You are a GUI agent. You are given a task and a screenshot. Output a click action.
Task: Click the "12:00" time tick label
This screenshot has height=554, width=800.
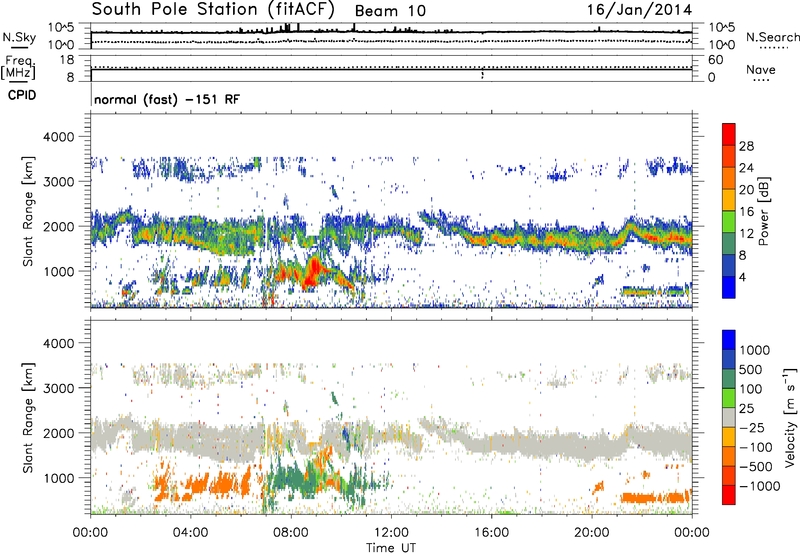coord(391,533)
